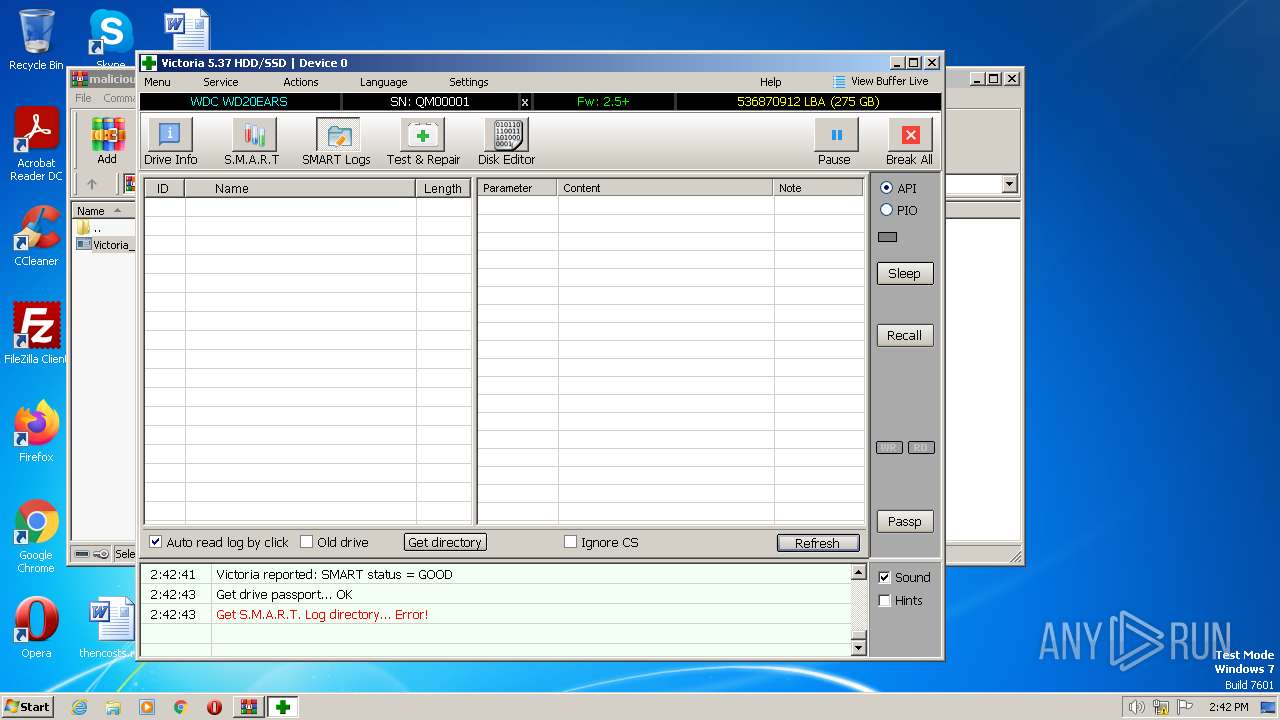The width and height of the screenshot is (1280, 720).
Task: Select the PIO radio button
Action: [886, 210]
